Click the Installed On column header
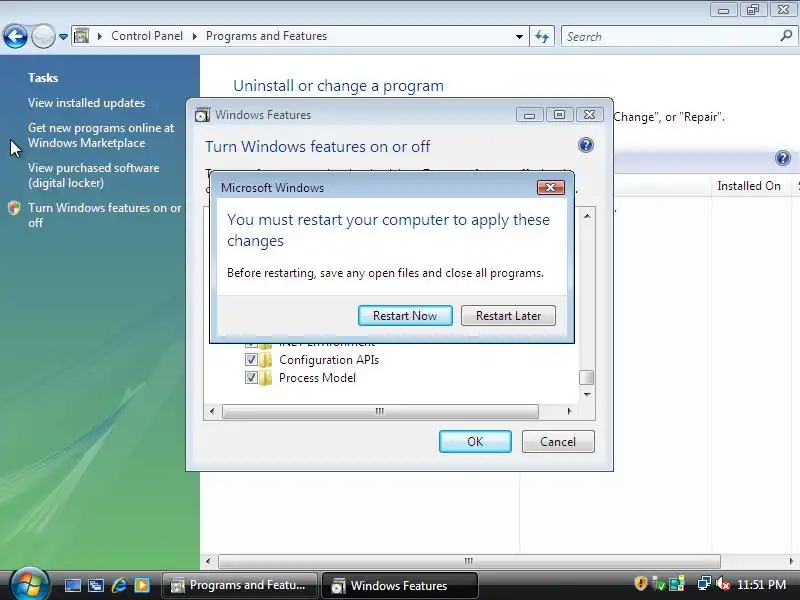Image resolution: width=800 pixels, height=600 pixels. (749, 186)
